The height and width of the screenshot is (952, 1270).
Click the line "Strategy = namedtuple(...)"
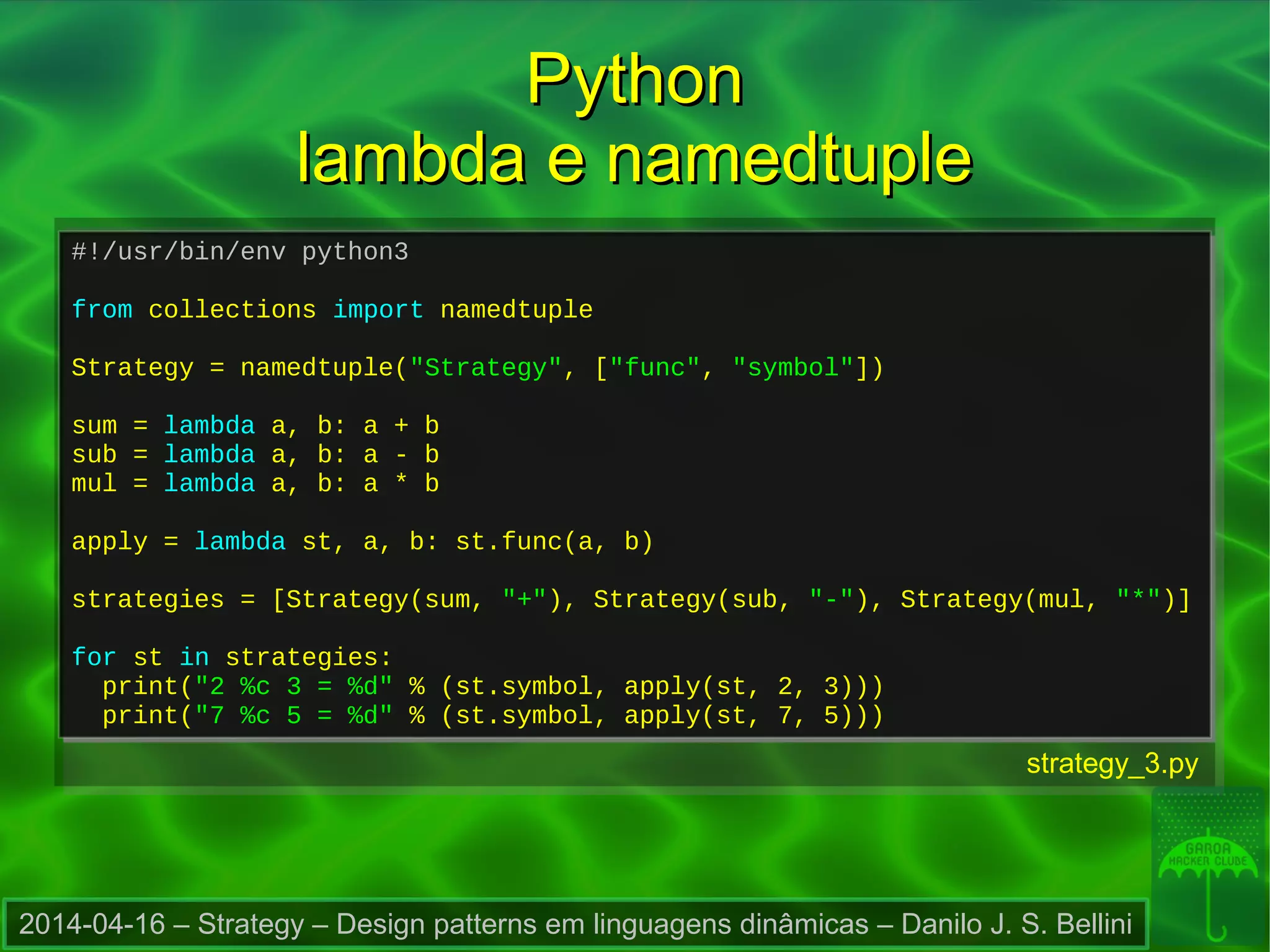pos(477,368)
